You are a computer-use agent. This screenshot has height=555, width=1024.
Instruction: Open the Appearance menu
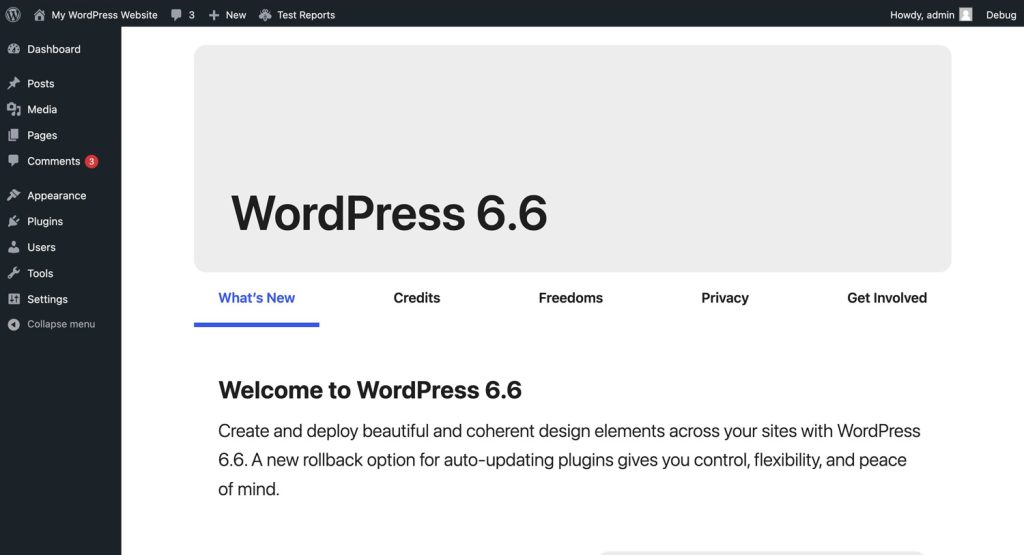[x=56, y=195]
